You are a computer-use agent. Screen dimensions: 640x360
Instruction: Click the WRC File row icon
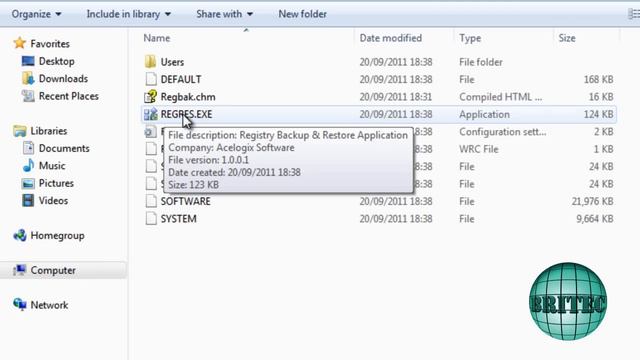(x=151, y=149)
